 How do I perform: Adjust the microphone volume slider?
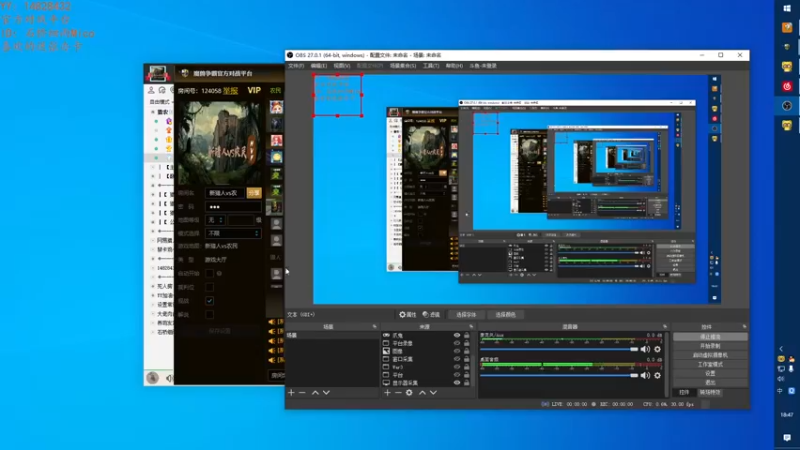559,349
